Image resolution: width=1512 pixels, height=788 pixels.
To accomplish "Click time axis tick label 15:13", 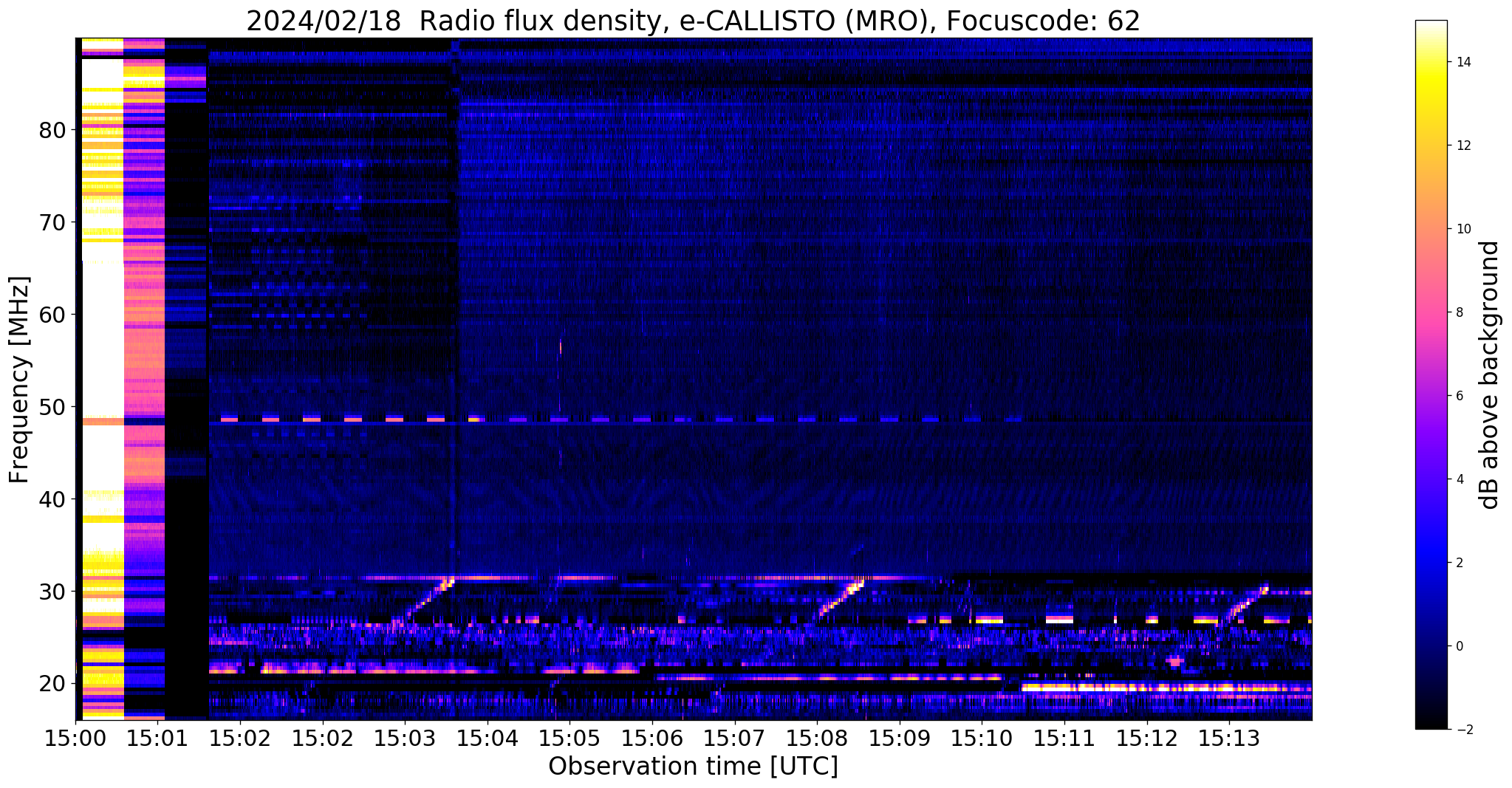I will [1230, 738].
